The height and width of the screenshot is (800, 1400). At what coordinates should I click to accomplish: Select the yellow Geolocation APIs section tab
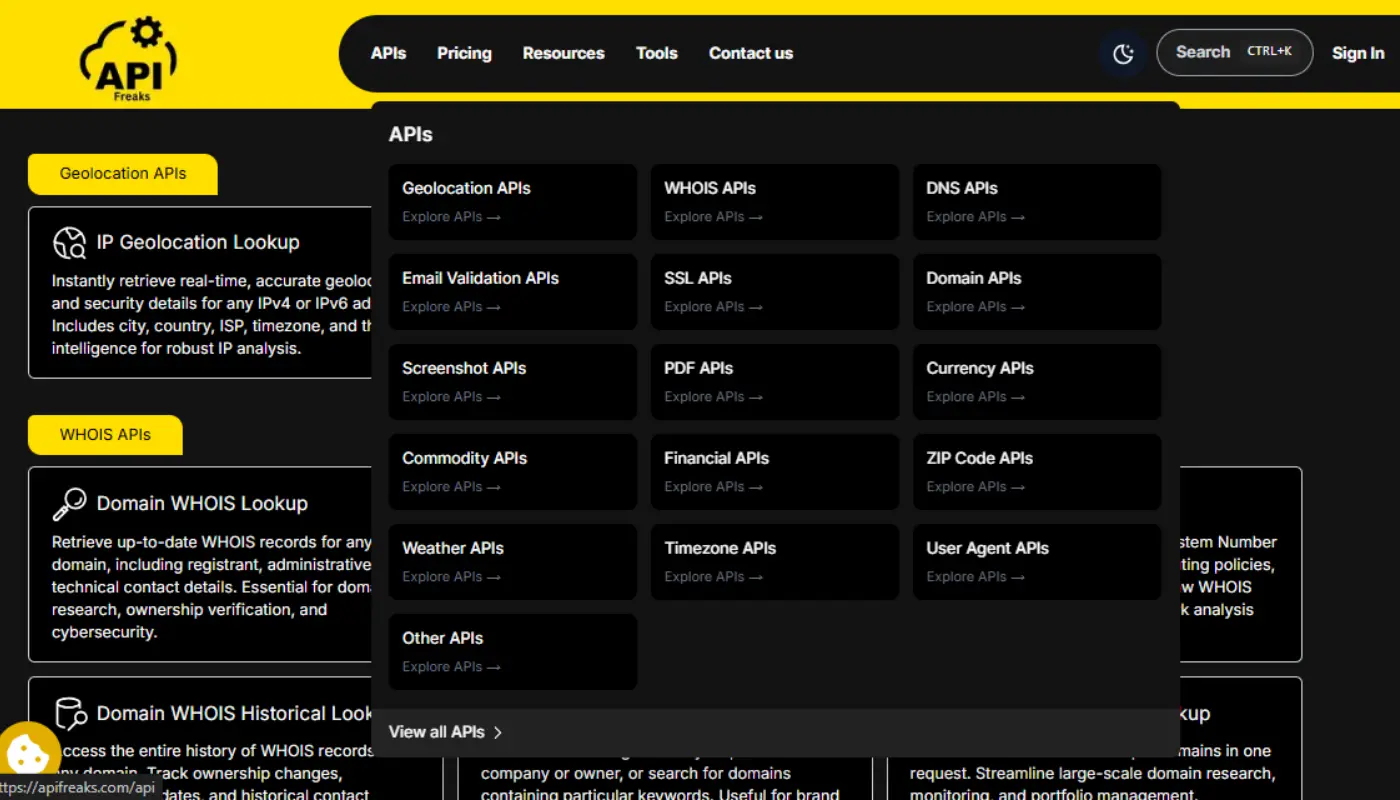123,174
